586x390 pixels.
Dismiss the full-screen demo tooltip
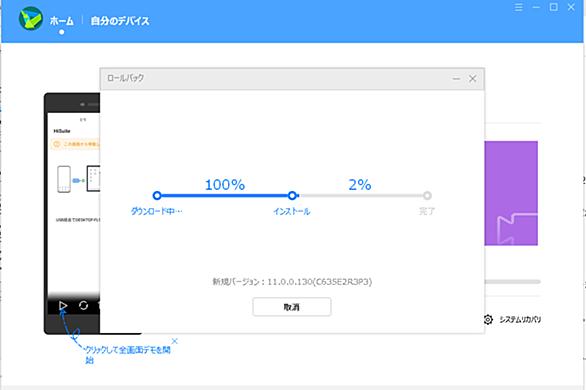174,341
